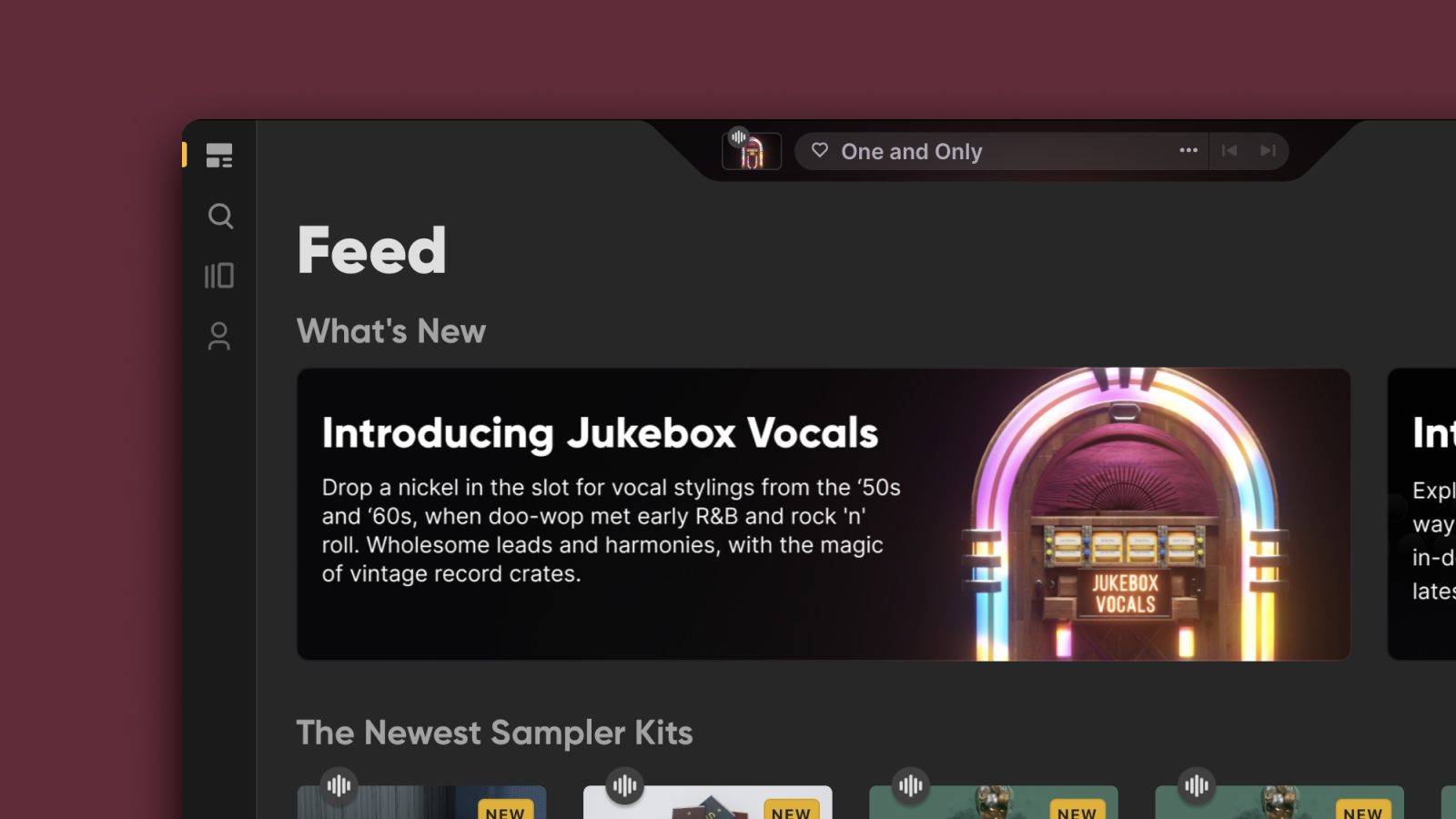Image resolution: width=1456 pixels, height=819 pixels.
Task: Click the Jukebox Vocals jukebox artwork
Action: (x=1125, y=514)
